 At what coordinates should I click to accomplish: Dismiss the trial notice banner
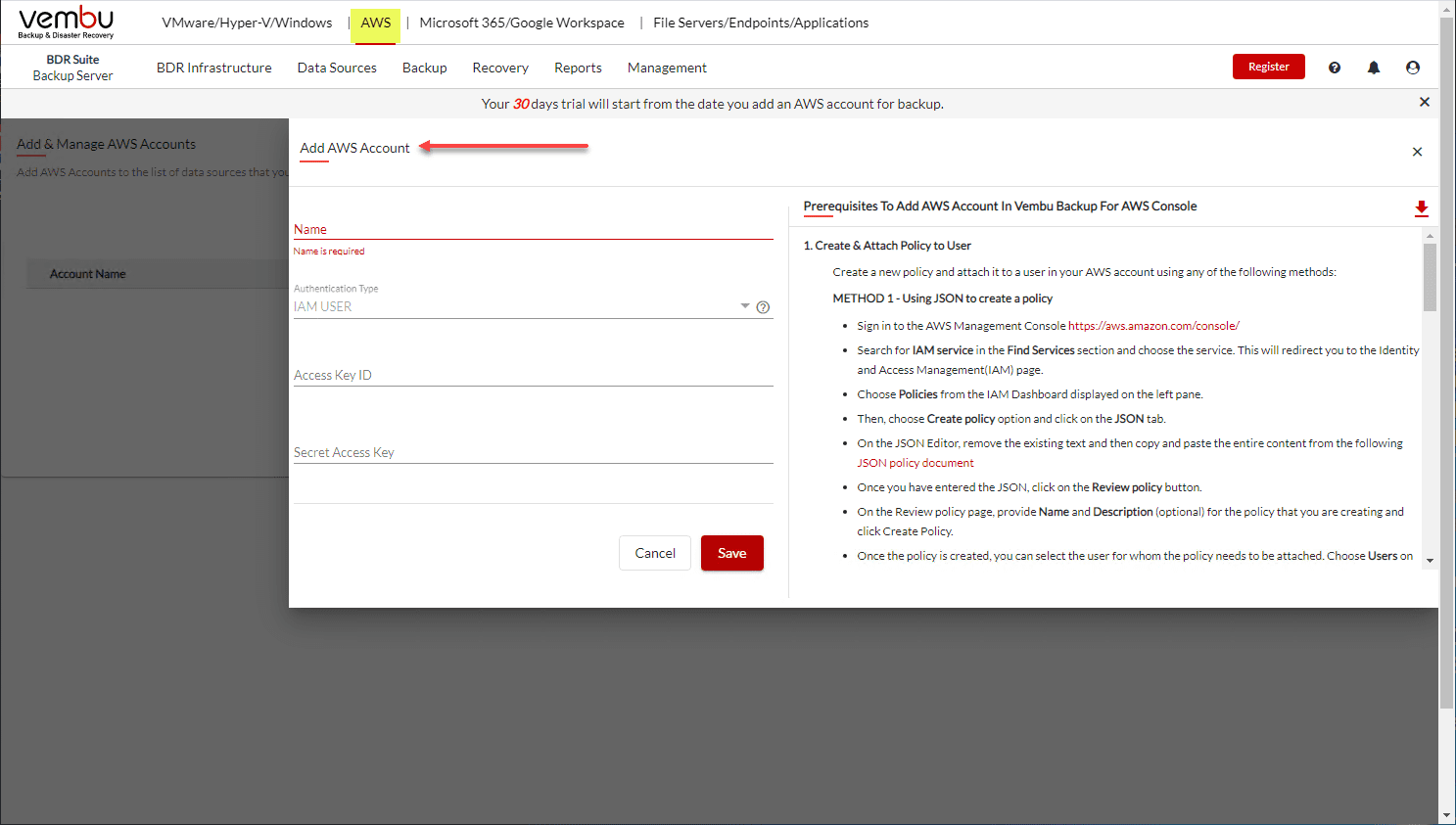(x=1425, y=102)
